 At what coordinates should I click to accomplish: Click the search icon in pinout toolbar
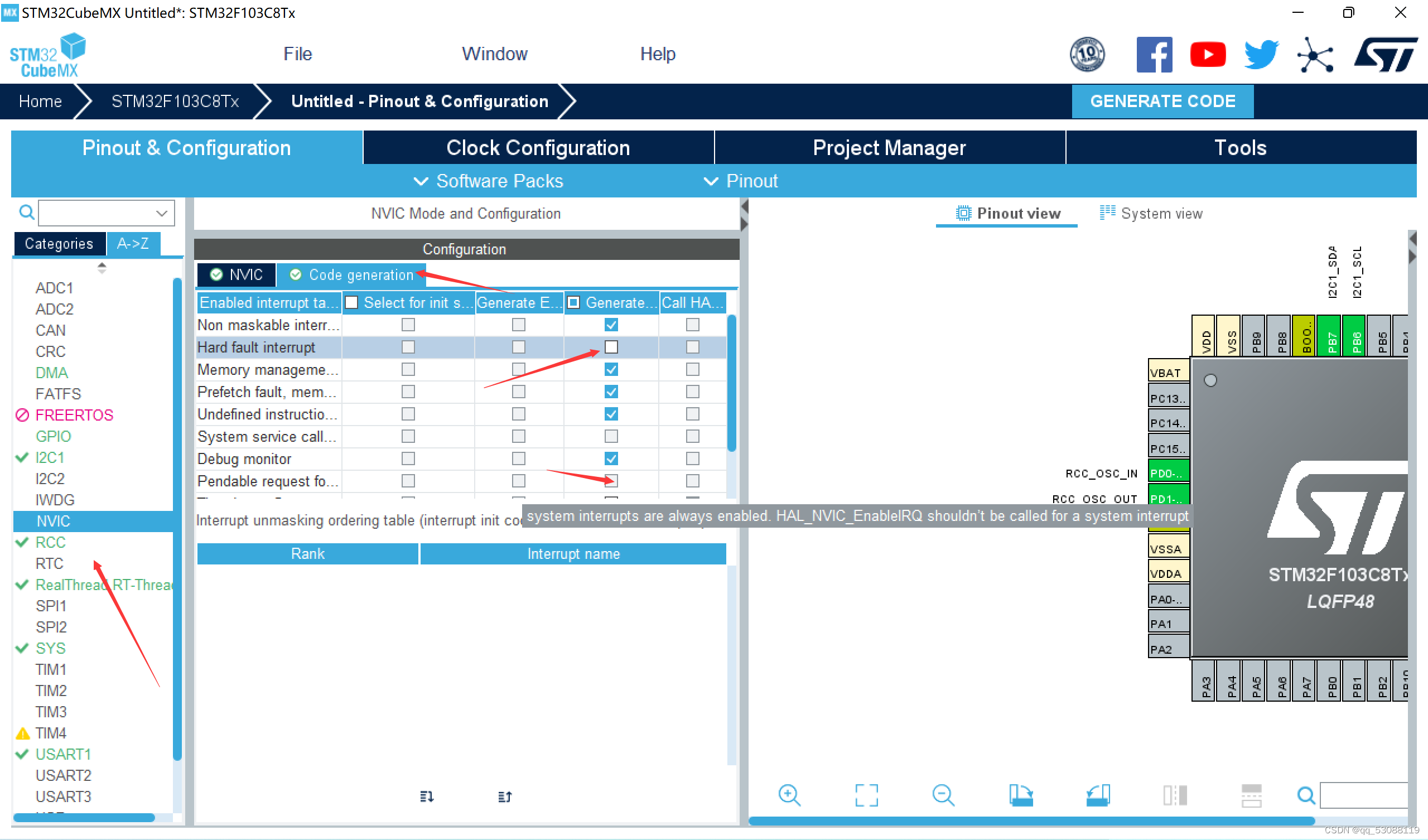[1302, 797]
